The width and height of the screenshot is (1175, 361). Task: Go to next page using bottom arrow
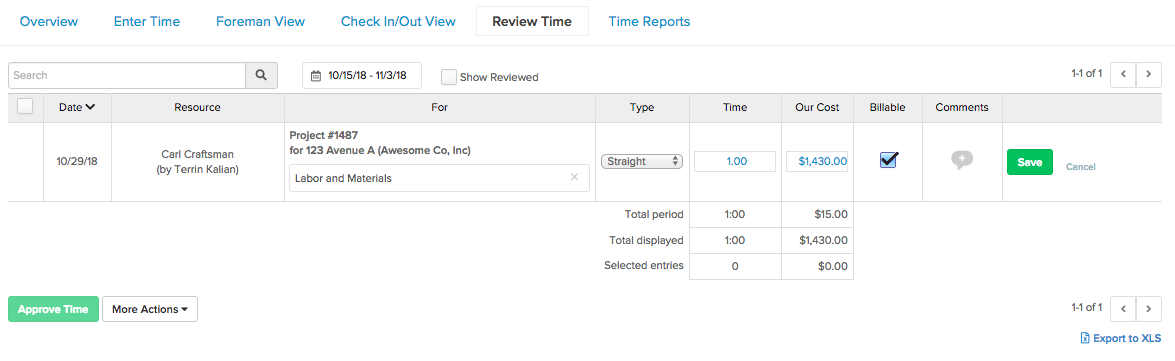tap(1148, 308)
